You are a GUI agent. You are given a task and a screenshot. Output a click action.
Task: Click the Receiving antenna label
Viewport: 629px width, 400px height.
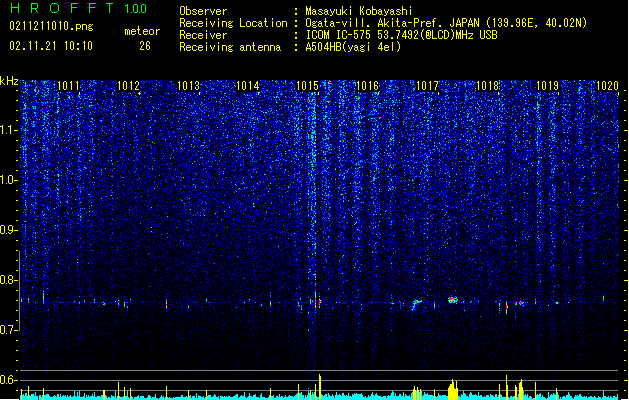pos(230,47)
